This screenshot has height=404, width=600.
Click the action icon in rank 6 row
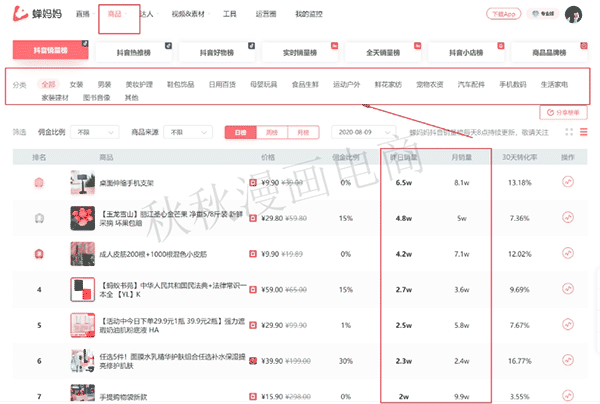click(x=567, y=361)
